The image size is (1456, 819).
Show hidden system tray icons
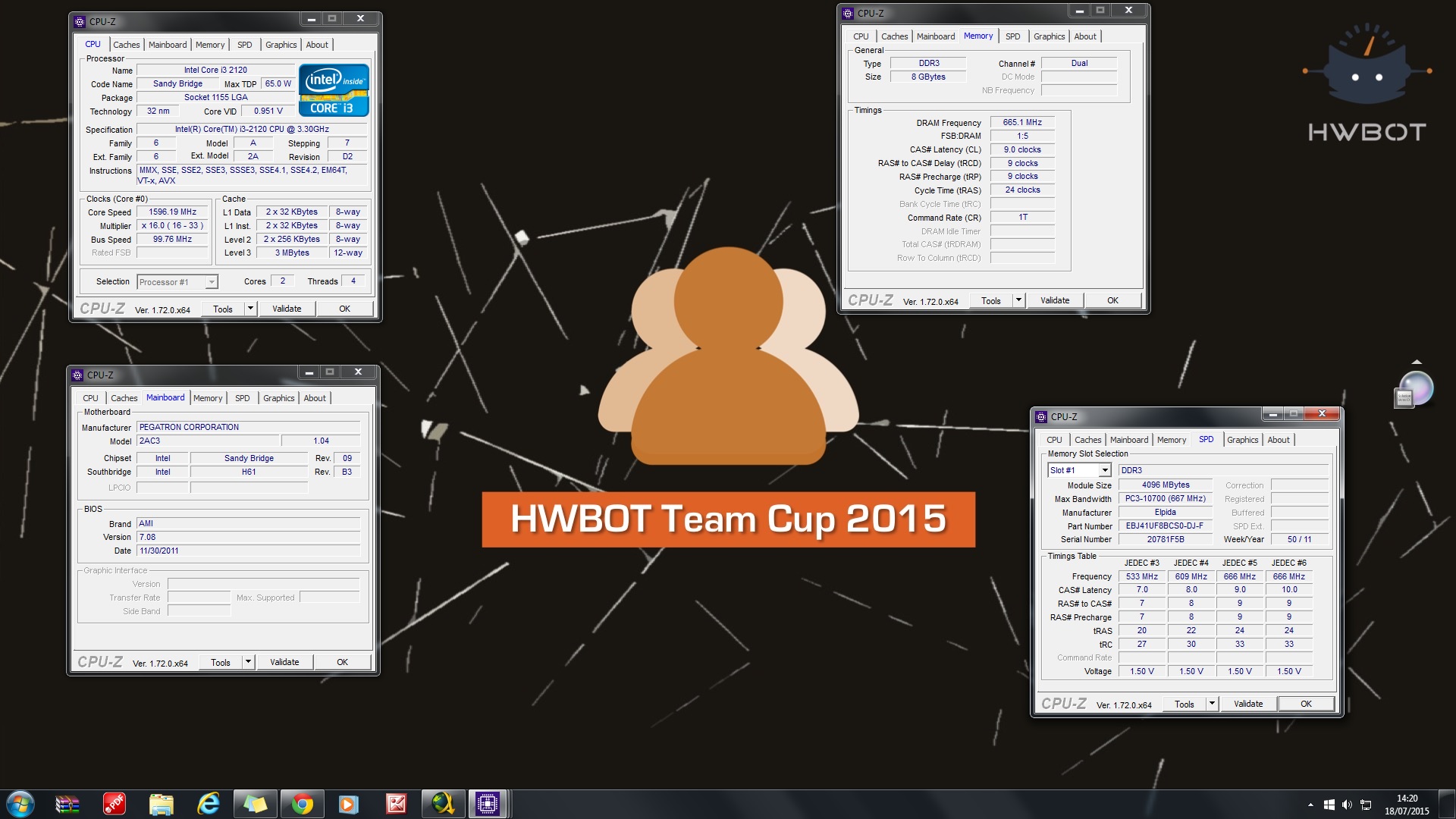(x=1310, y=805)
